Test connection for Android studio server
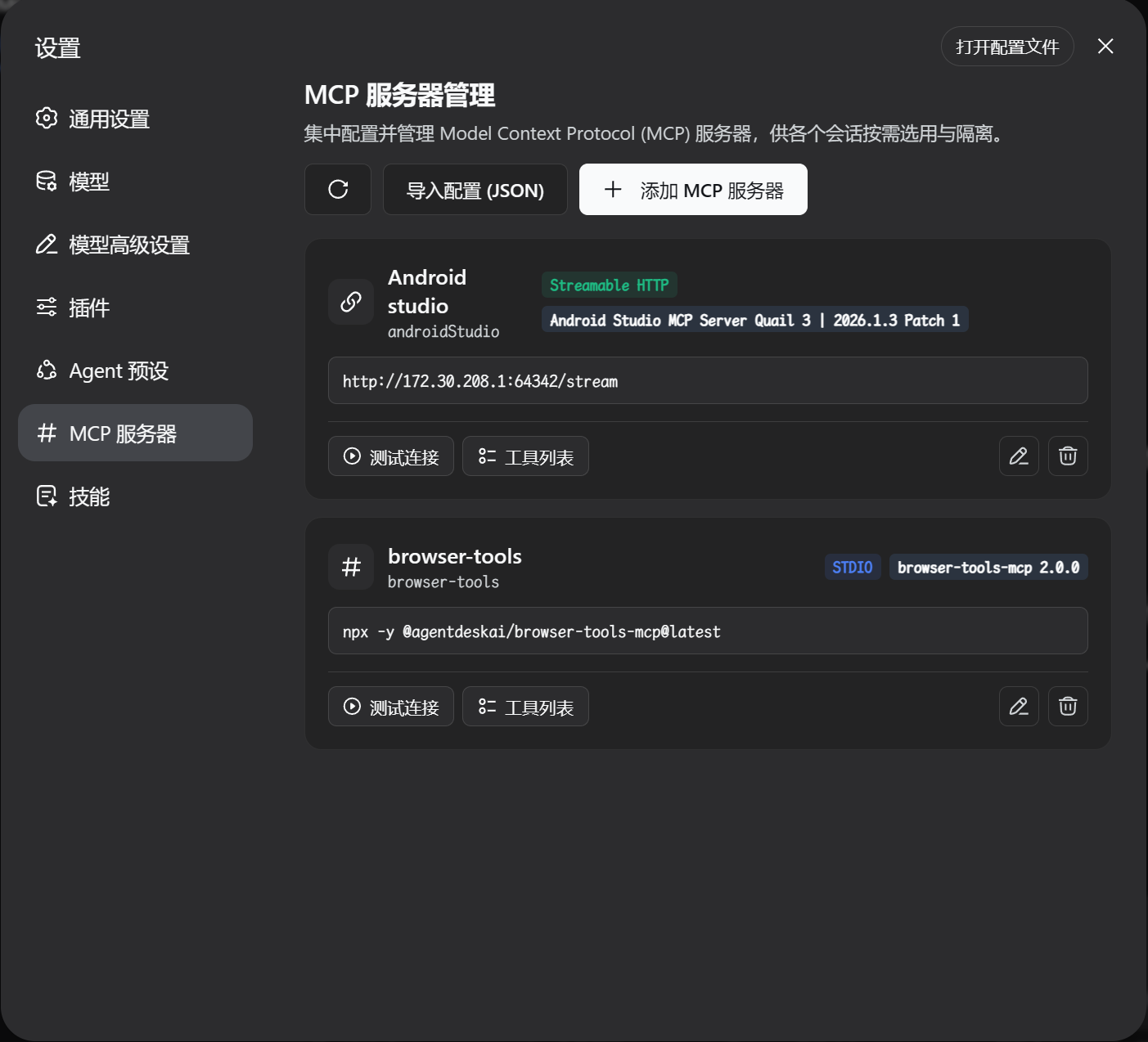Screen dimensions: 1148x1042 (391, 456)
